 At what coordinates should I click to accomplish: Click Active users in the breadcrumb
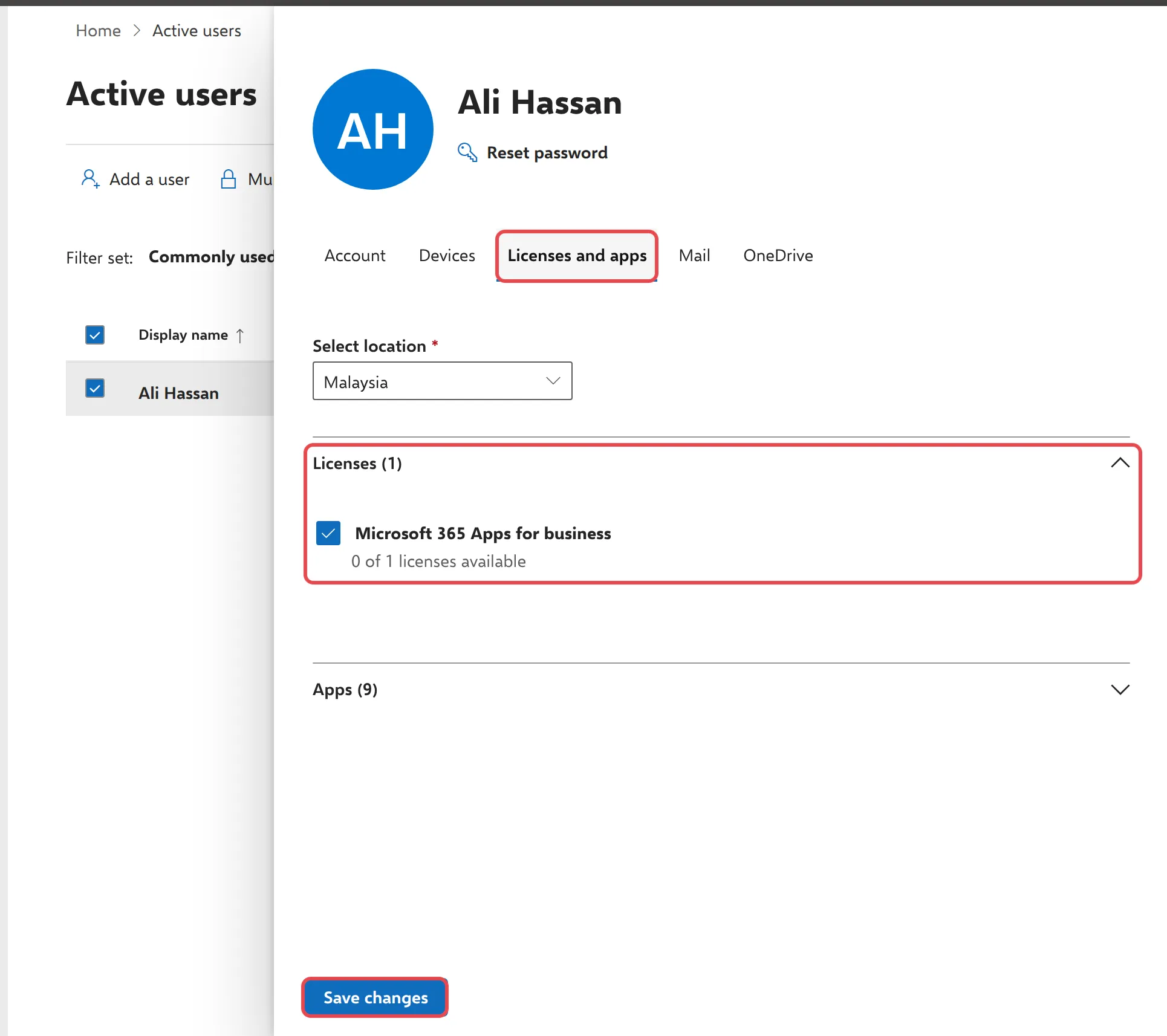(x=197, y=31)
